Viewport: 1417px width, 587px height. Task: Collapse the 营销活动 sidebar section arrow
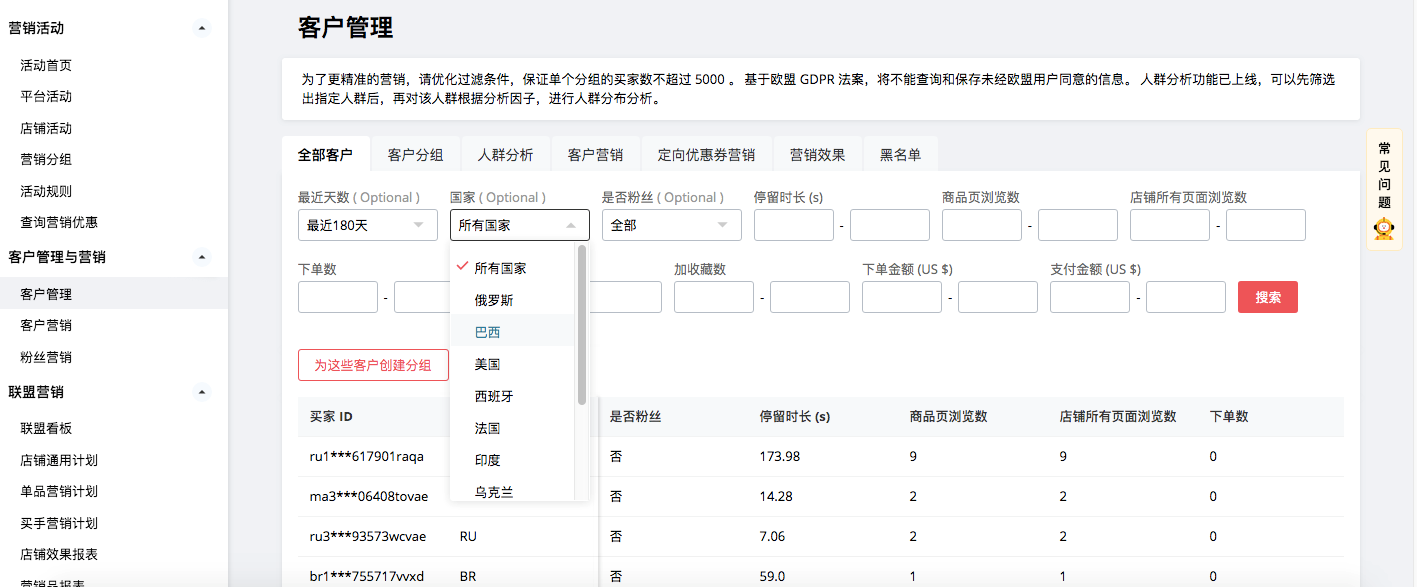point(203,29)
